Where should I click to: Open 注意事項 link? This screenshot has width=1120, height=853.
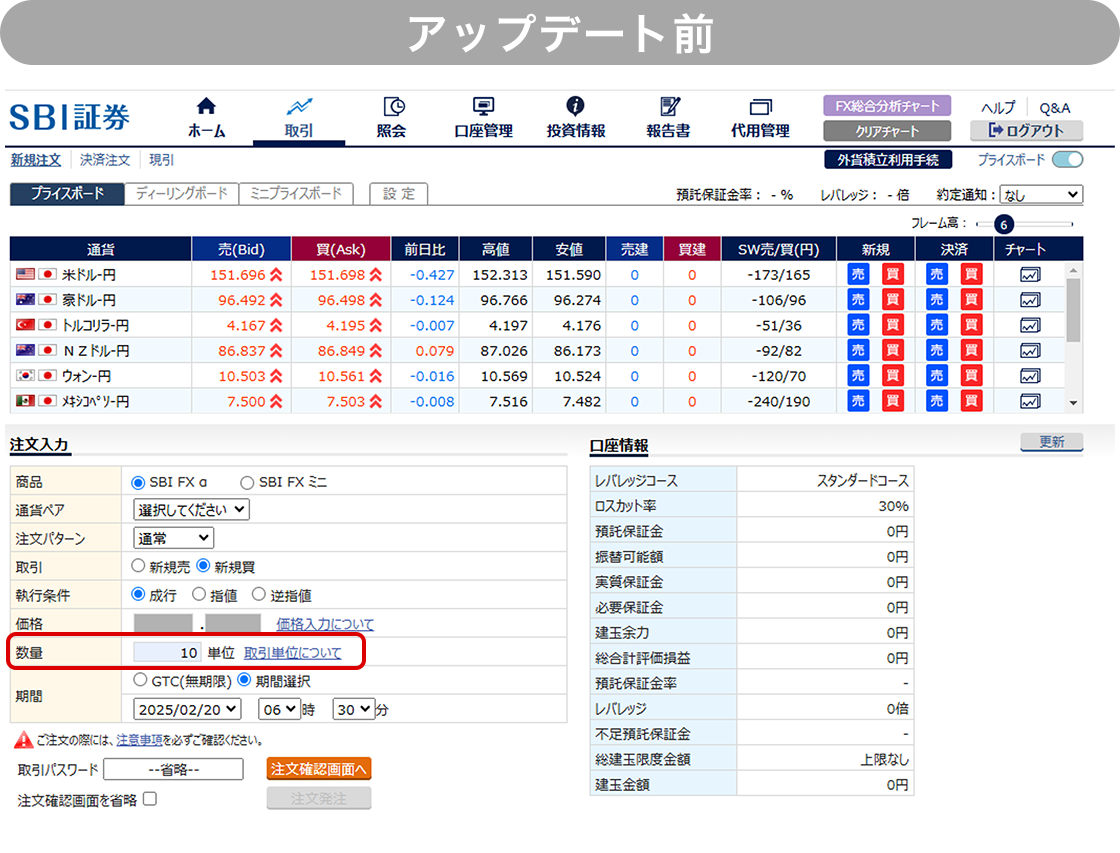(139, 740)
